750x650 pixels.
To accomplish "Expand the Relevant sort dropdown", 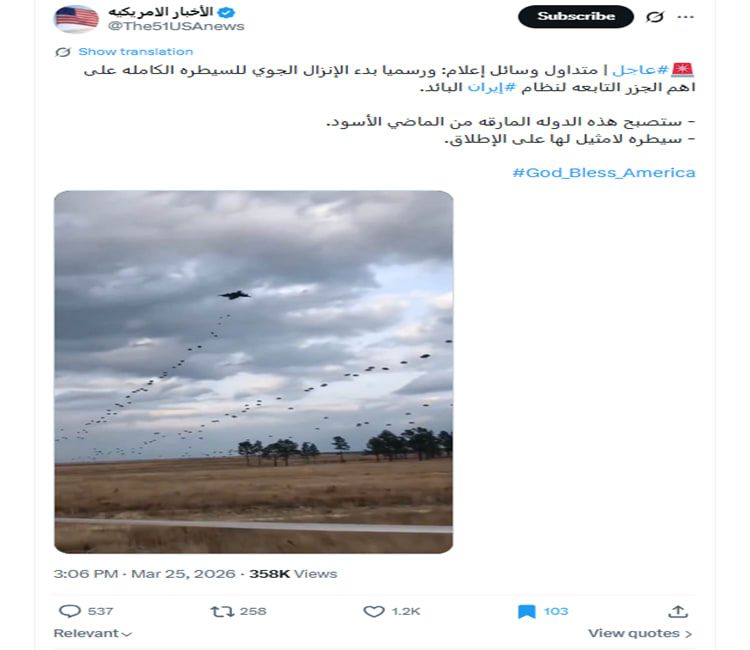I will [92, 633].
